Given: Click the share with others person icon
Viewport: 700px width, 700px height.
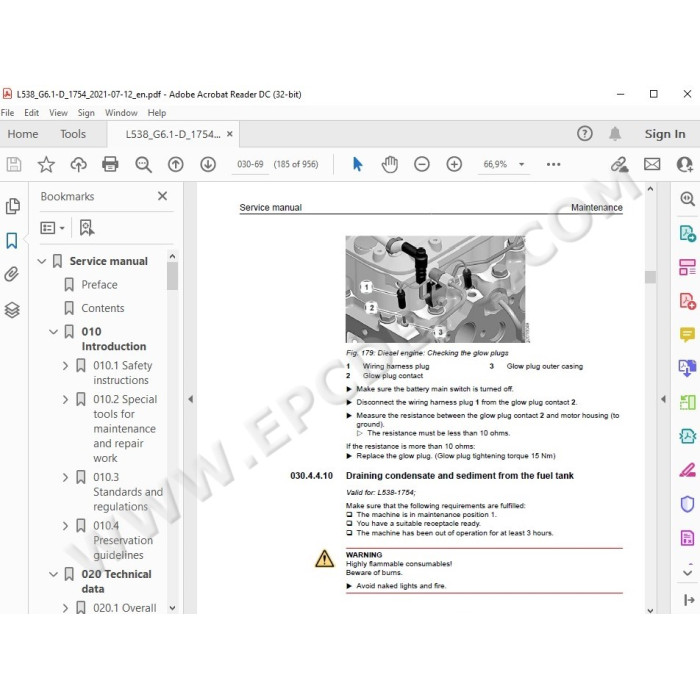Looking at the screenshot, I should coord(685,164).
